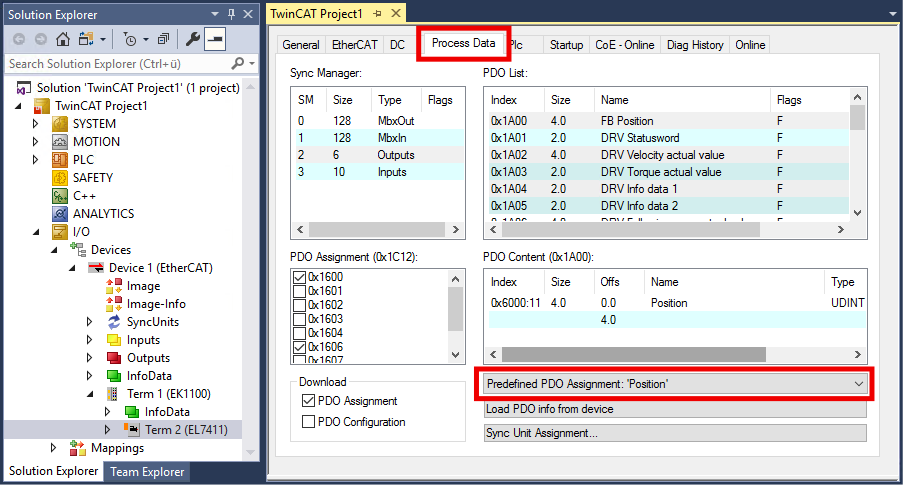This screenshot has width=903, height=485.
Task: Click the Forward navigation arrow icon
Action: [41, 39]
